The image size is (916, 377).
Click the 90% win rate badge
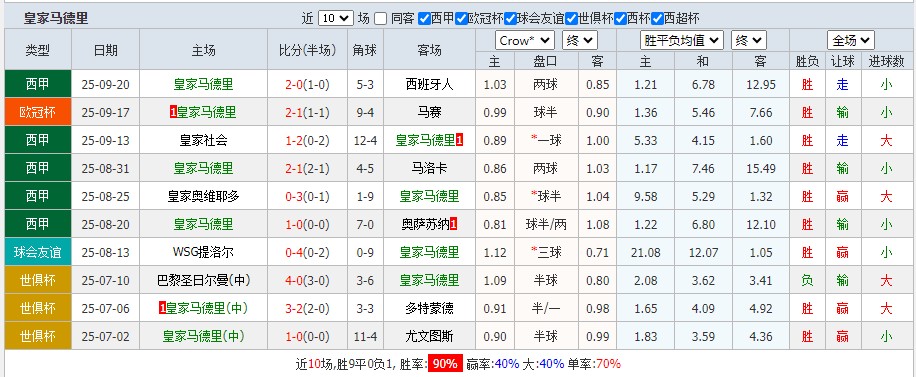445,364
